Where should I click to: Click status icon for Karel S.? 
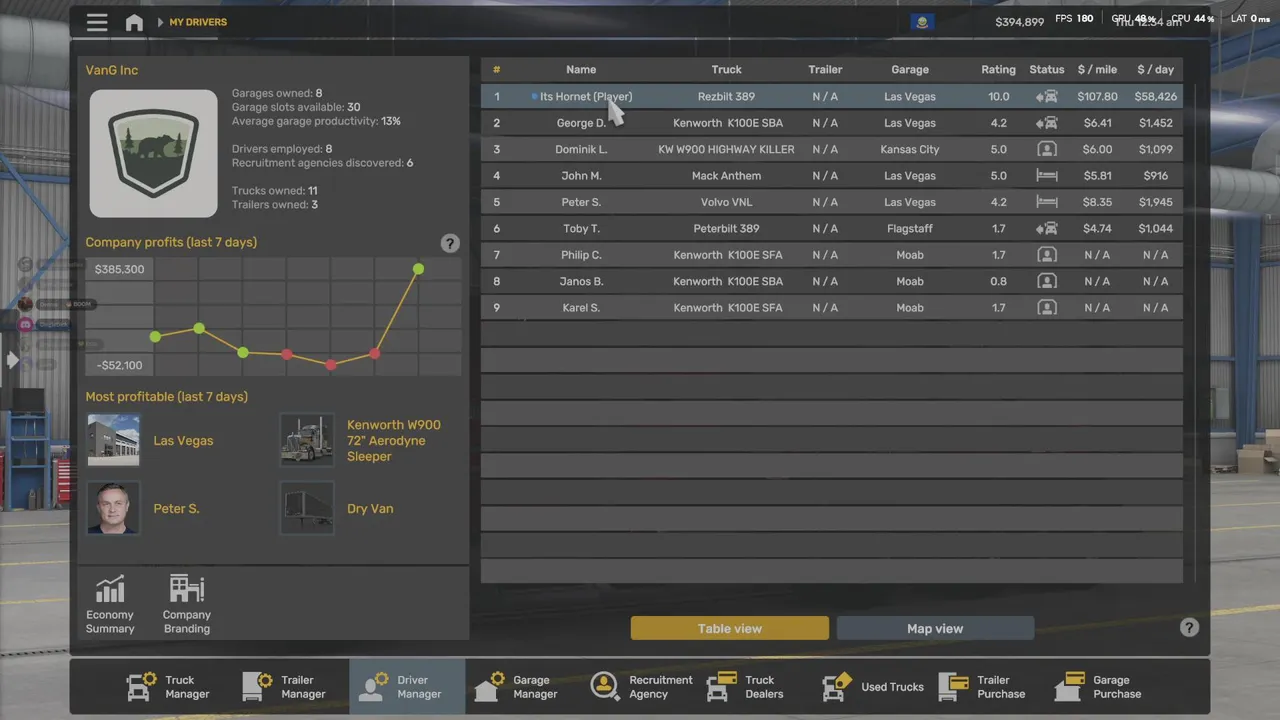(x=1047, y=308)
